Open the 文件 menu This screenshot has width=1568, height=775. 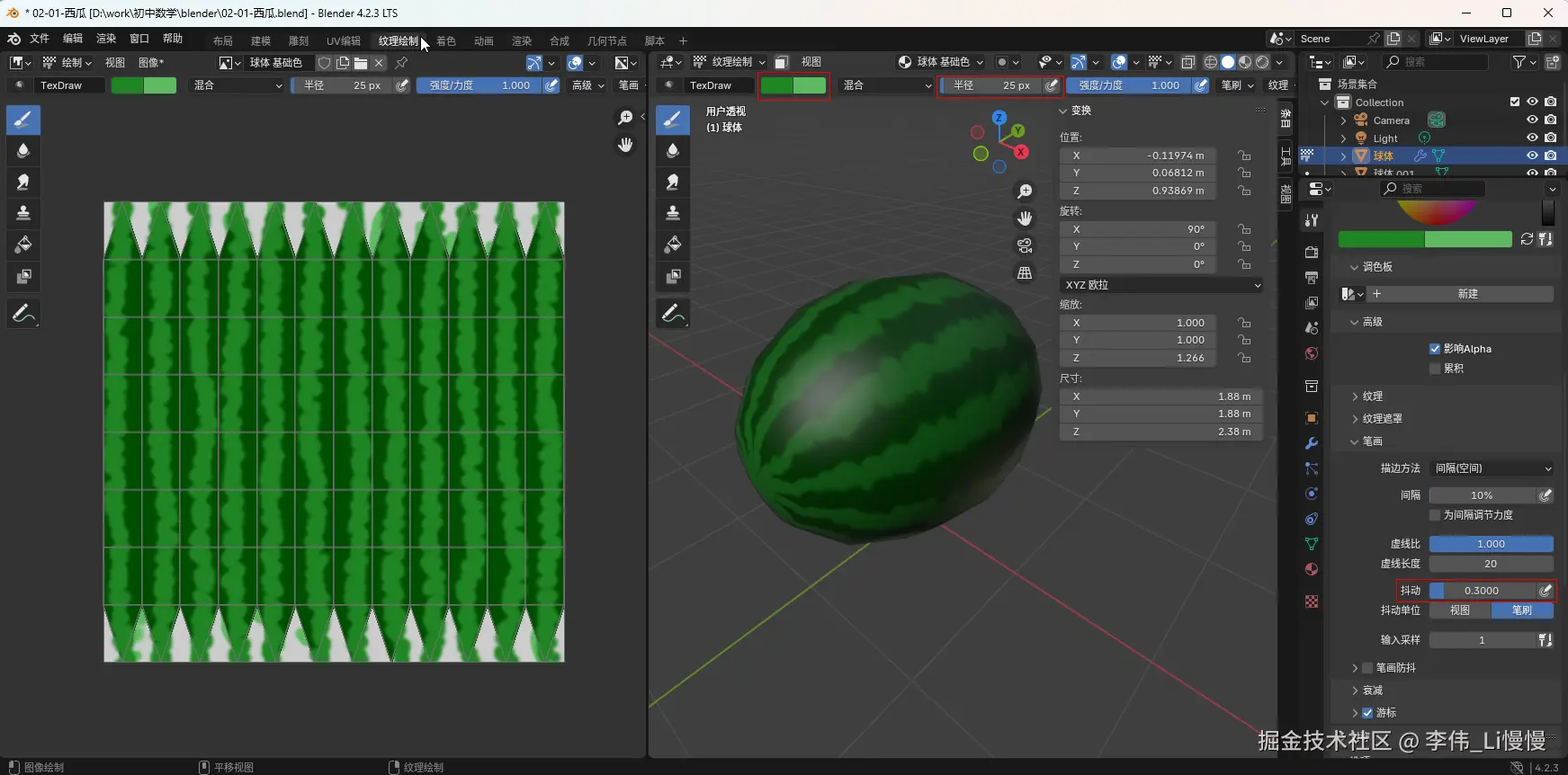coord(40,39)
